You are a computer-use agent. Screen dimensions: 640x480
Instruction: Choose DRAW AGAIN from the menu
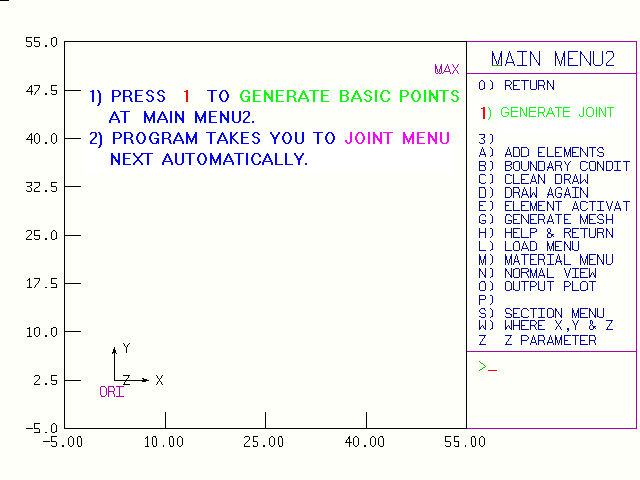pyautogui.click(x=546, y=193)
